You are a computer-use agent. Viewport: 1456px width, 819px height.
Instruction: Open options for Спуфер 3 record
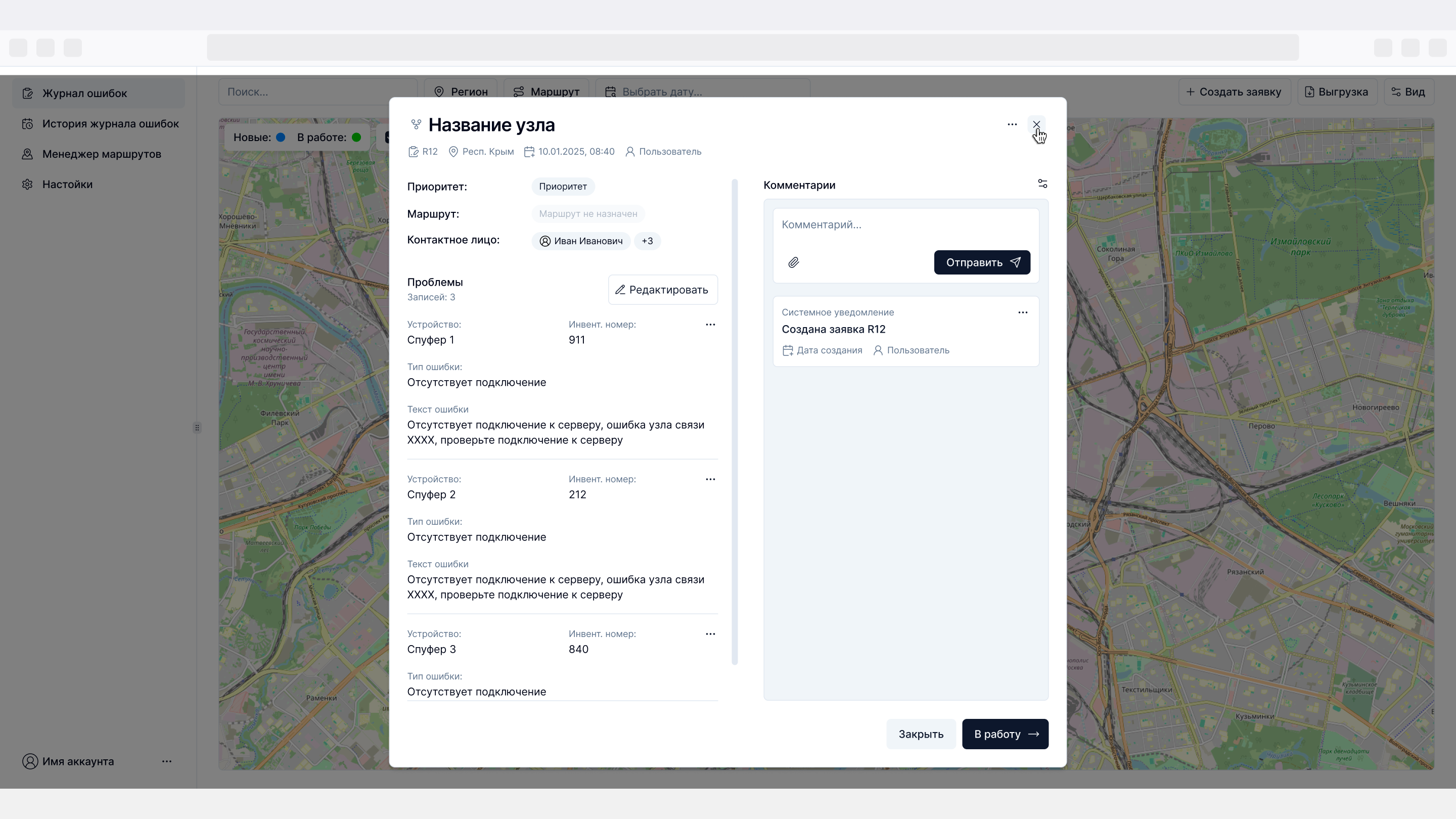point(710,634)
